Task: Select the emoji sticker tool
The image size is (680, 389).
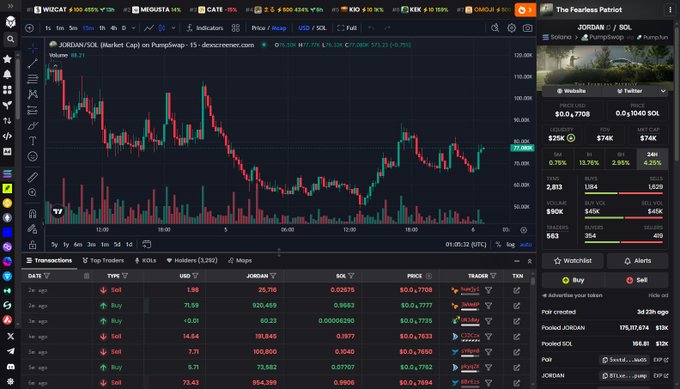Action: (33, 157)
